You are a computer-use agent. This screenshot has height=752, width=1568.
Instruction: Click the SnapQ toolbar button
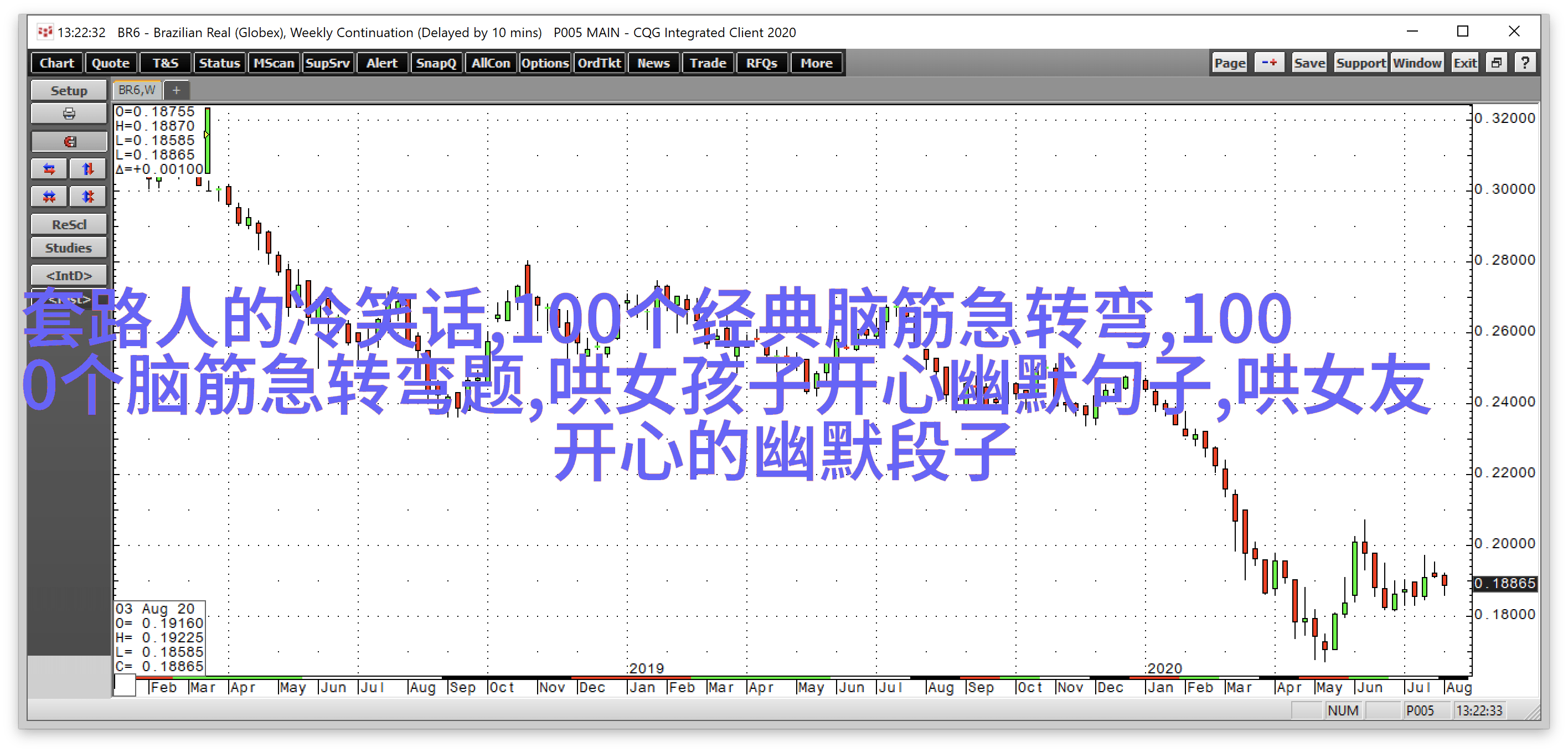coord(436,63)
